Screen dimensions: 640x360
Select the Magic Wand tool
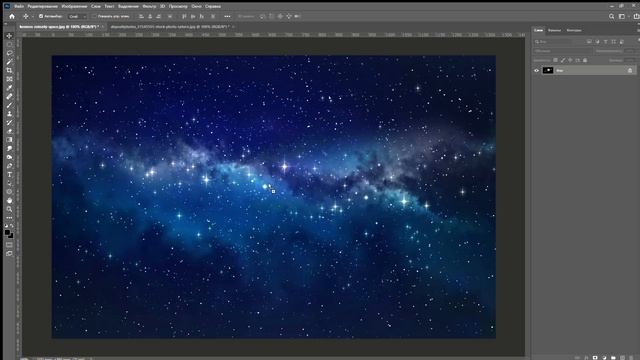9,62
